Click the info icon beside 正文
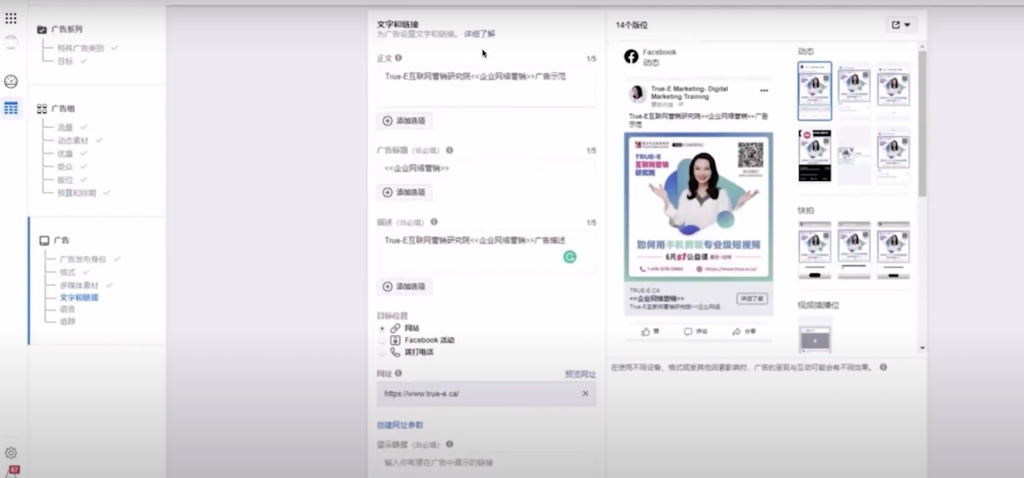This screenshot has width=1024, height=478. click(398, 57)
